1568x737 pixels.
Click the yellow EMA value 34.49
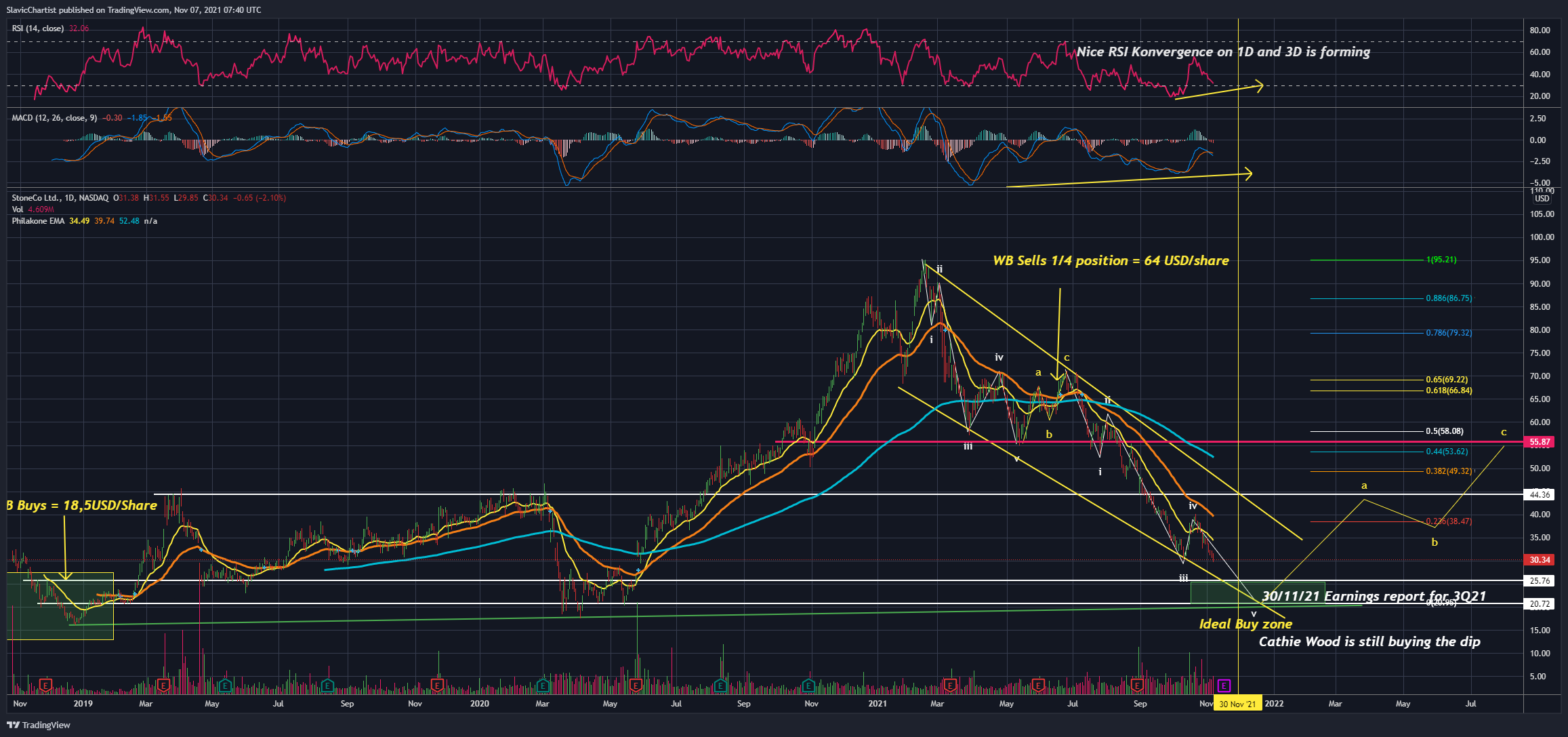coord(79,221)
